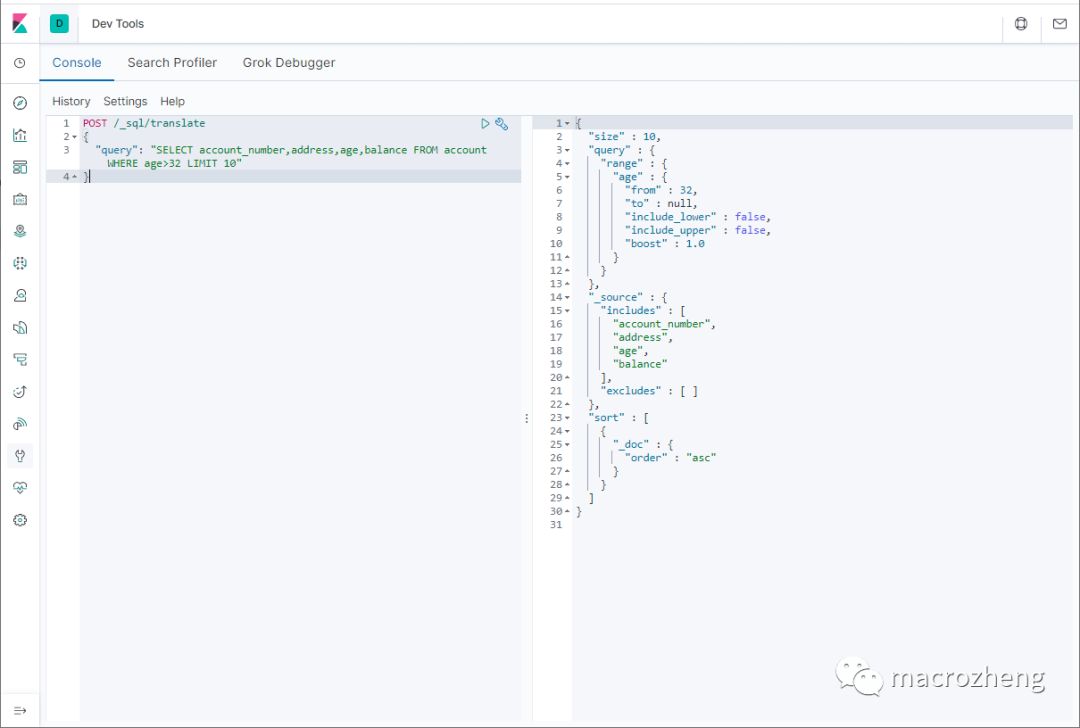
Task: Switch to the Grok Debugger tab
Action: click(289, 63)
